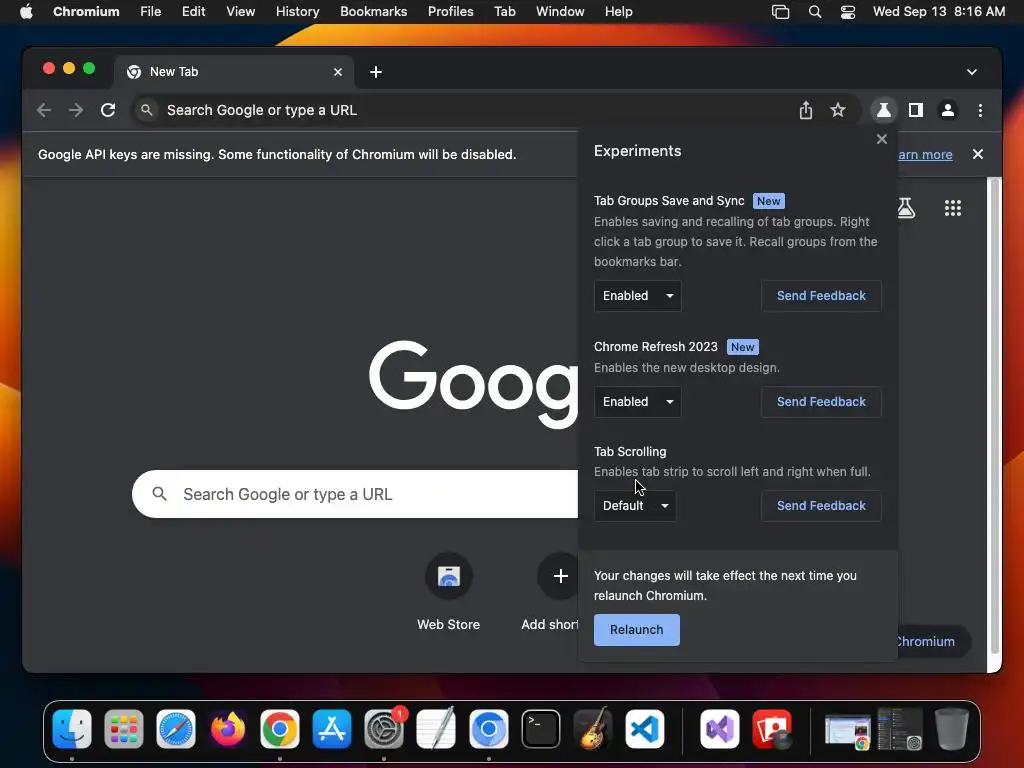Send Feedback for Chrome Refresh 2023
This screenshot has height=768, width=1024.
pos(821,402)
